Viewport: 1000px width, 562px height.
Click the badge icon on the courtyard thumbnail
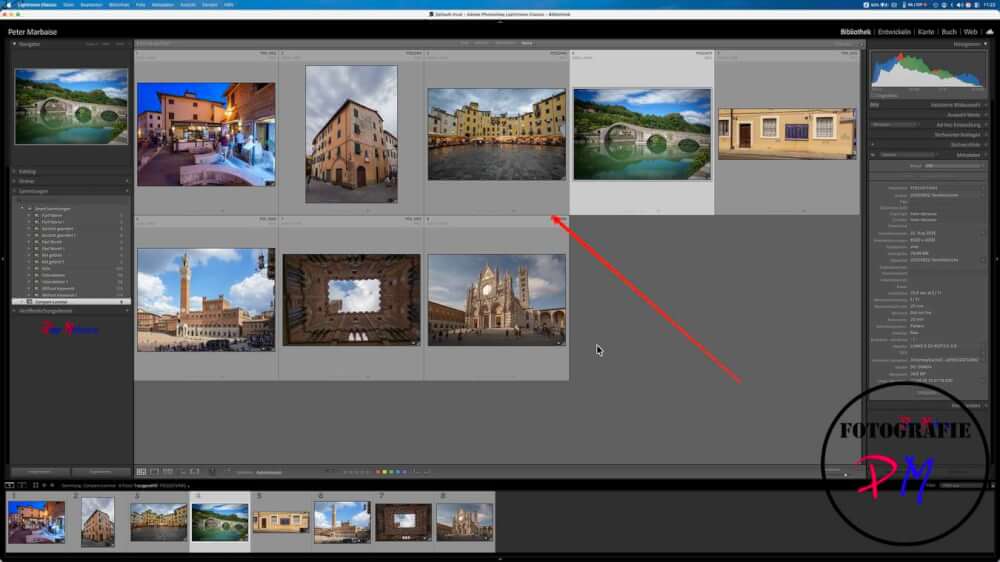click(414, 343)
